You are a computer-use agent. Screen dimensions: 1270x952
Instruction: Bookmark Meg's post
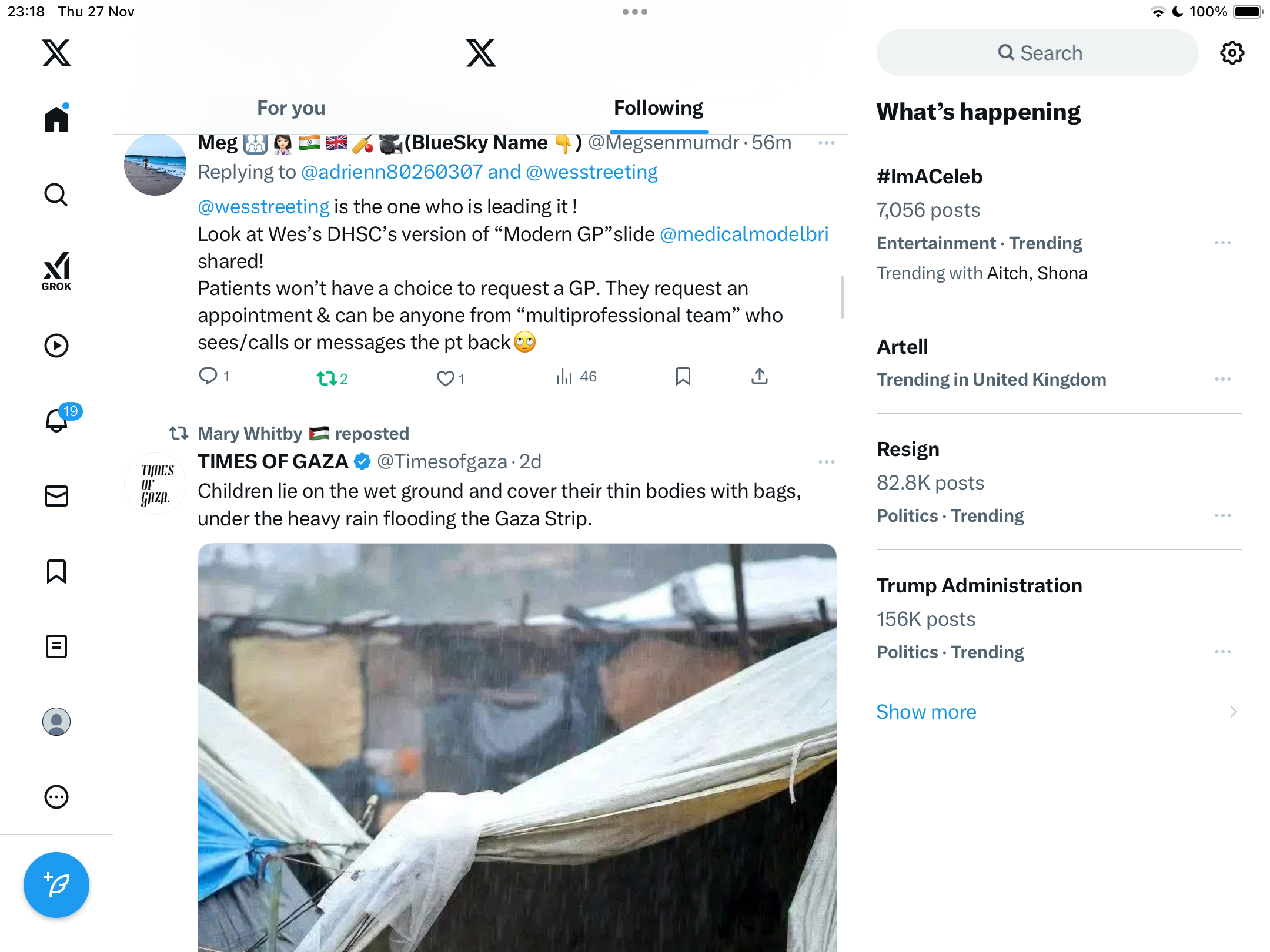(x=683, y=376)
